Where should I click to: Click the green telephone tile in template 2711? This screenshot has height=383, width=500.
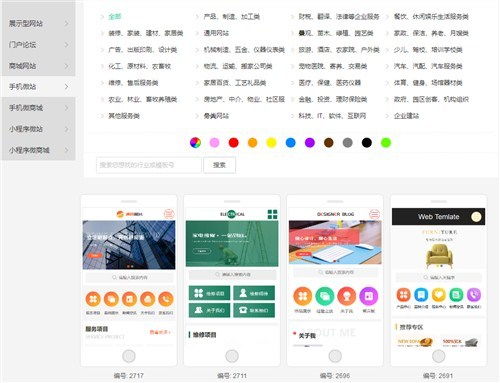click(254, 310)
